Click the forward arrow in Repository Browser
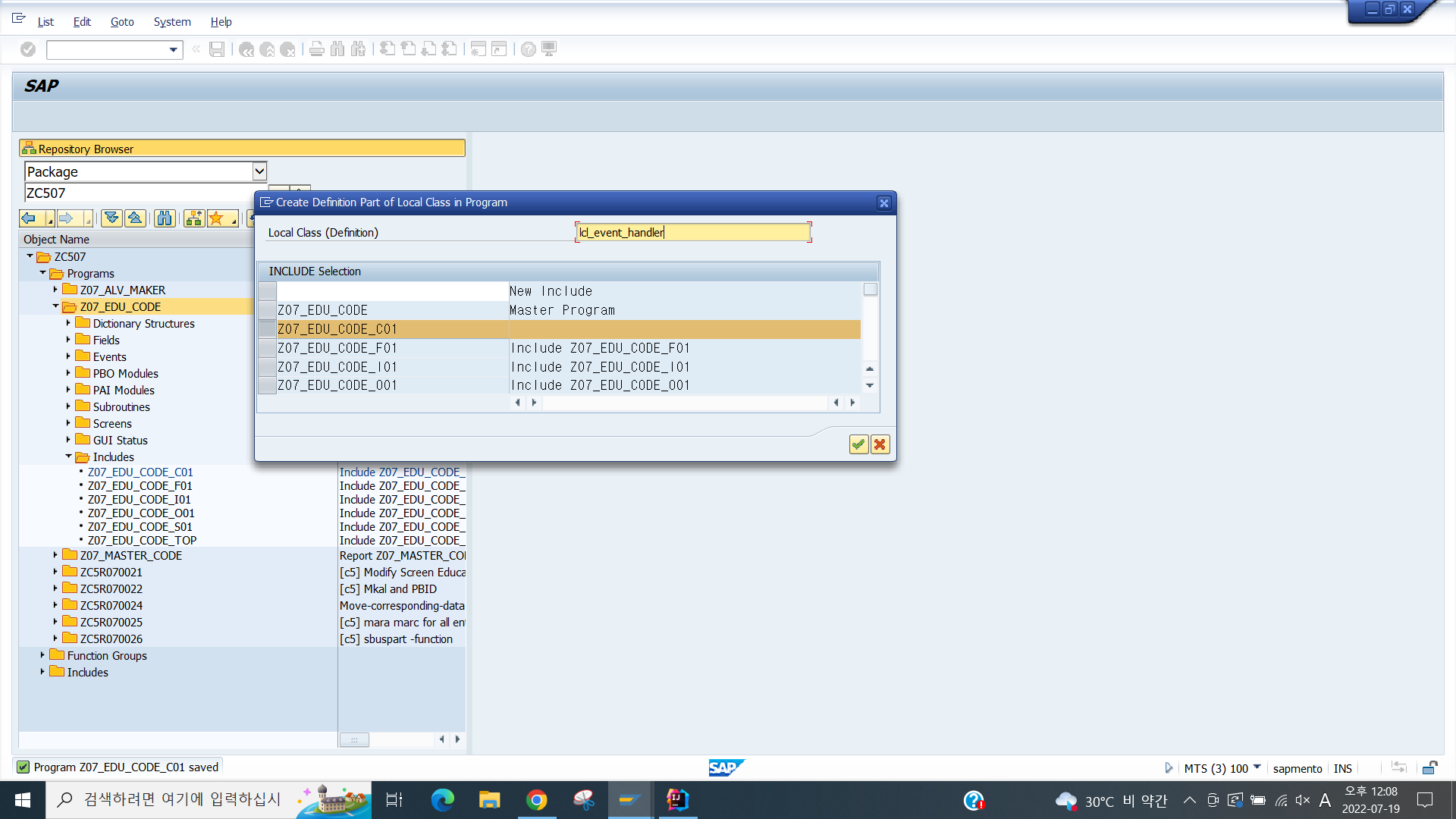This screenshot has width=1456, height=819. point(67,219)
